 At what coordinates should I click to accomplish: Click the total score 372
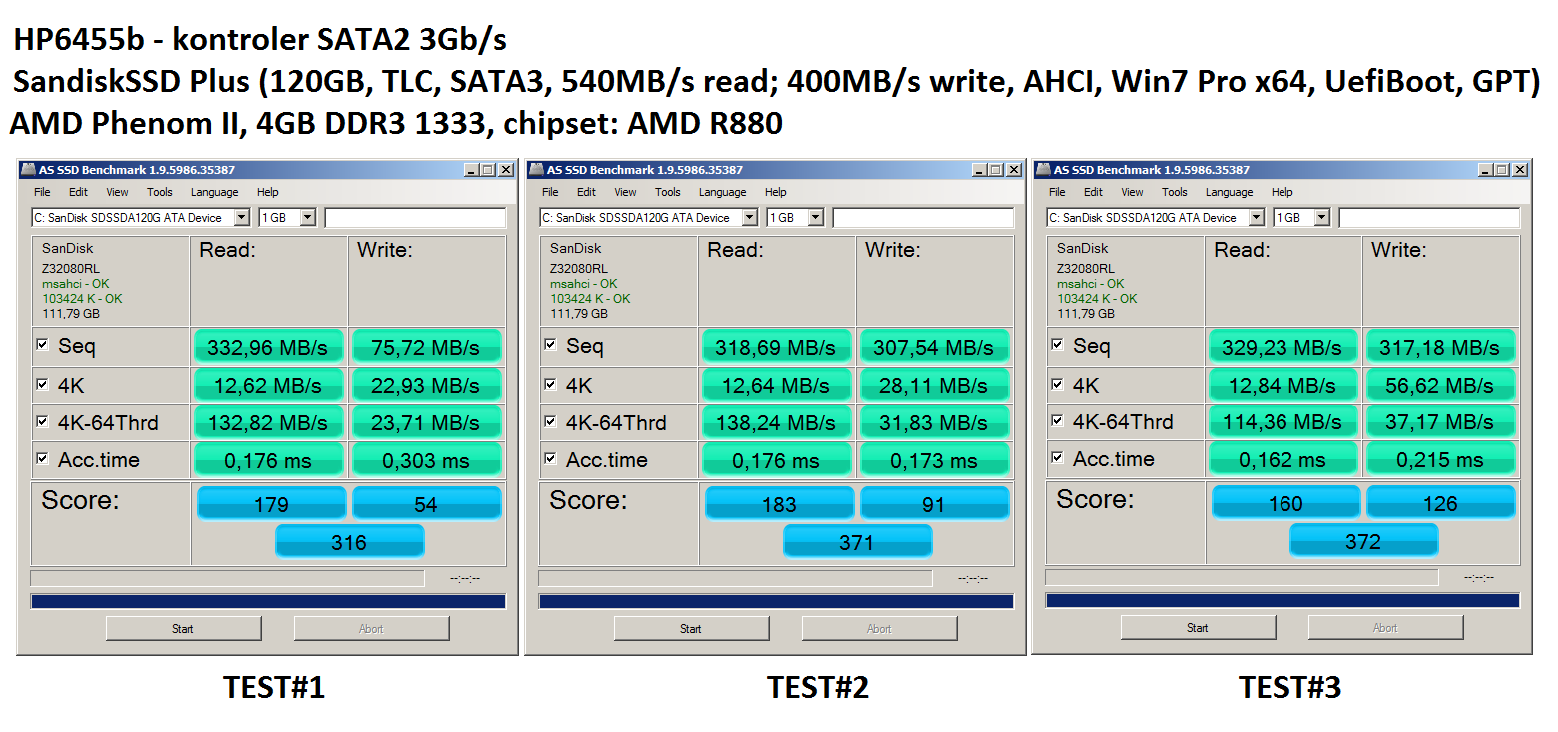click(1363, 541)
